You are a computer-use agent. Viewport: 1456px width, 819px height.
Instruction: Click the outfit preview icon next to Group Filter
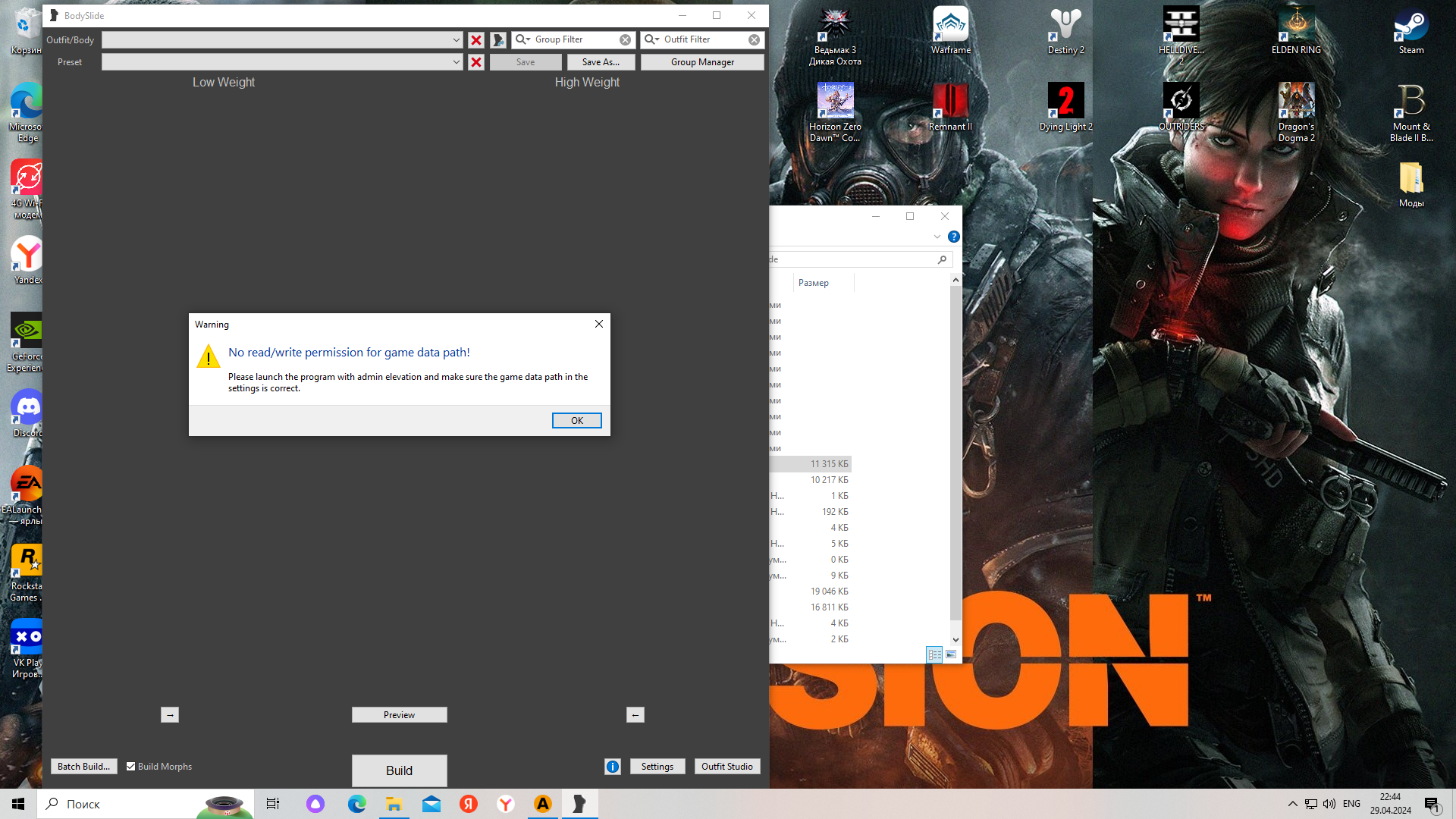(498, 40)
